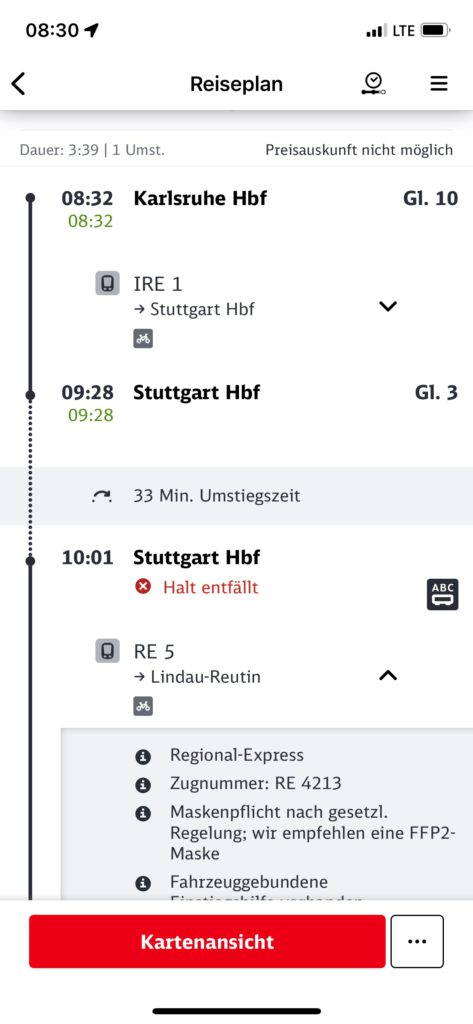Select Karlsruhe Hbf departure stop
This screenshot has width=473, height=1024.
tap(200, 199)
